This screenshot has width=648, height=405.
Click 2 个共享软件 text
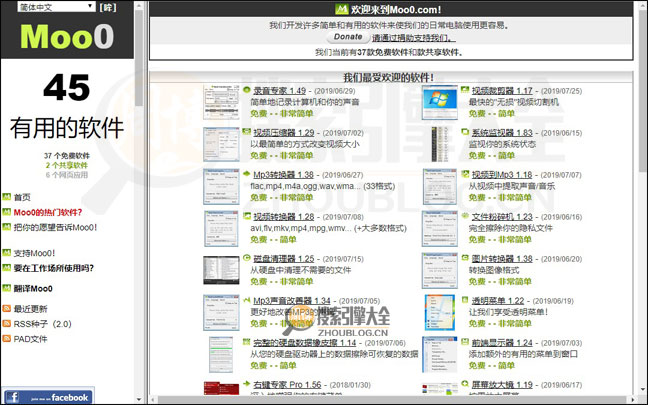click(67, 165)
